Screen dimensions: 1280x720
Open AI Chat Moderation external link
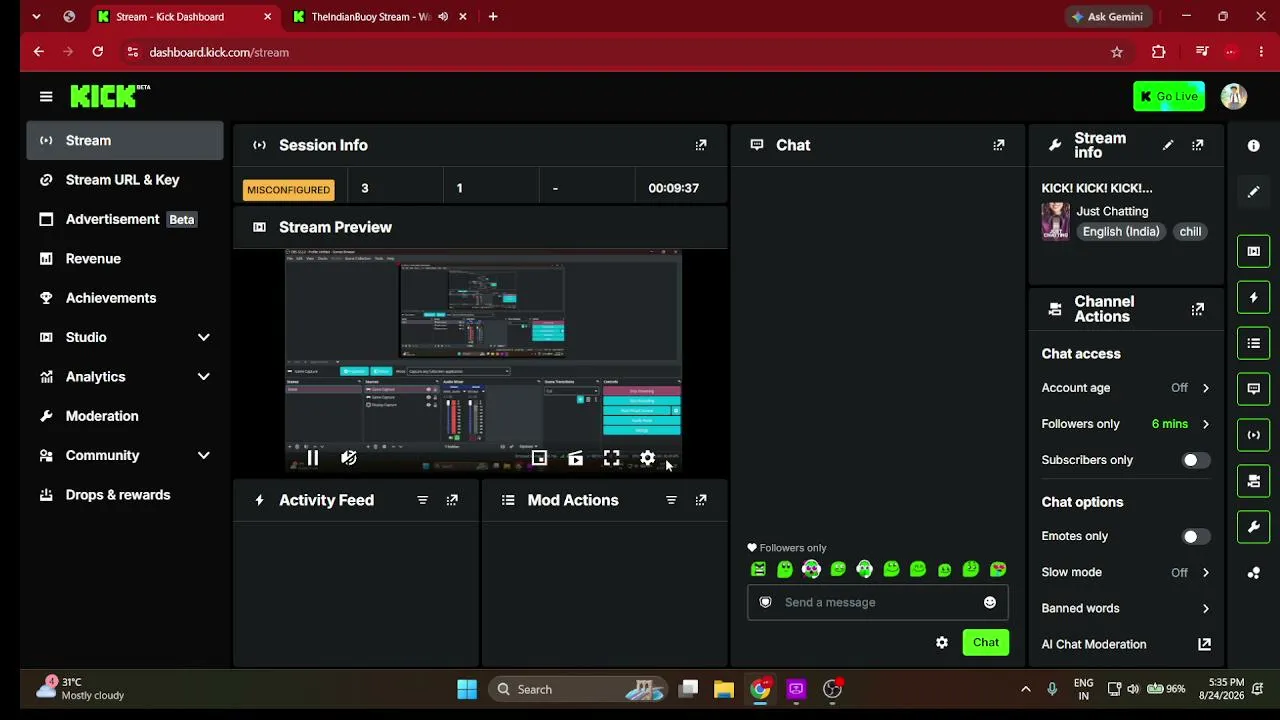(1205, 644)
